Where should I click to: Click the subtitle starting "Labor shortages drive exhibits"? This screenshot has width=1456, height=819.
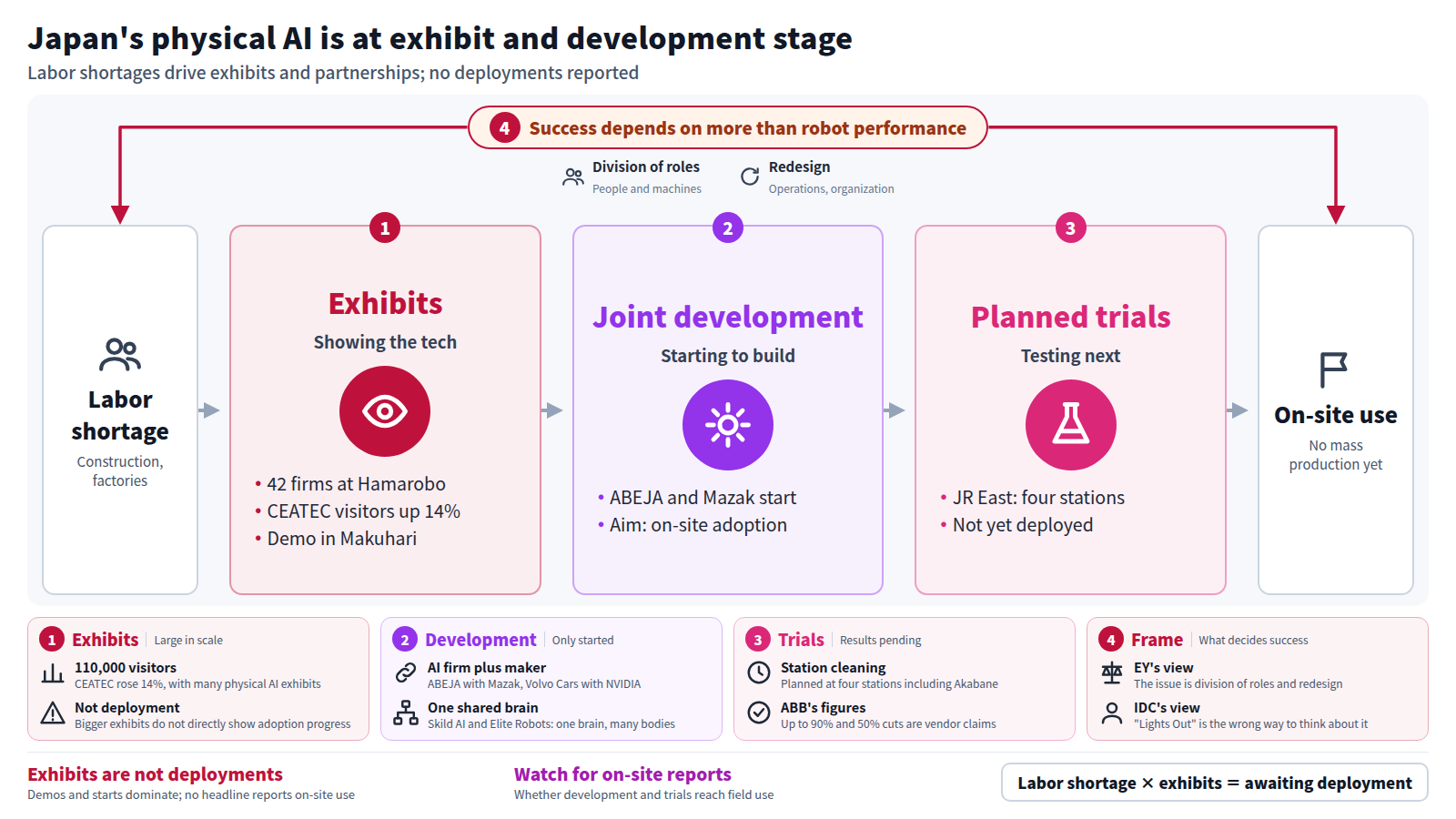pos(333,73)
